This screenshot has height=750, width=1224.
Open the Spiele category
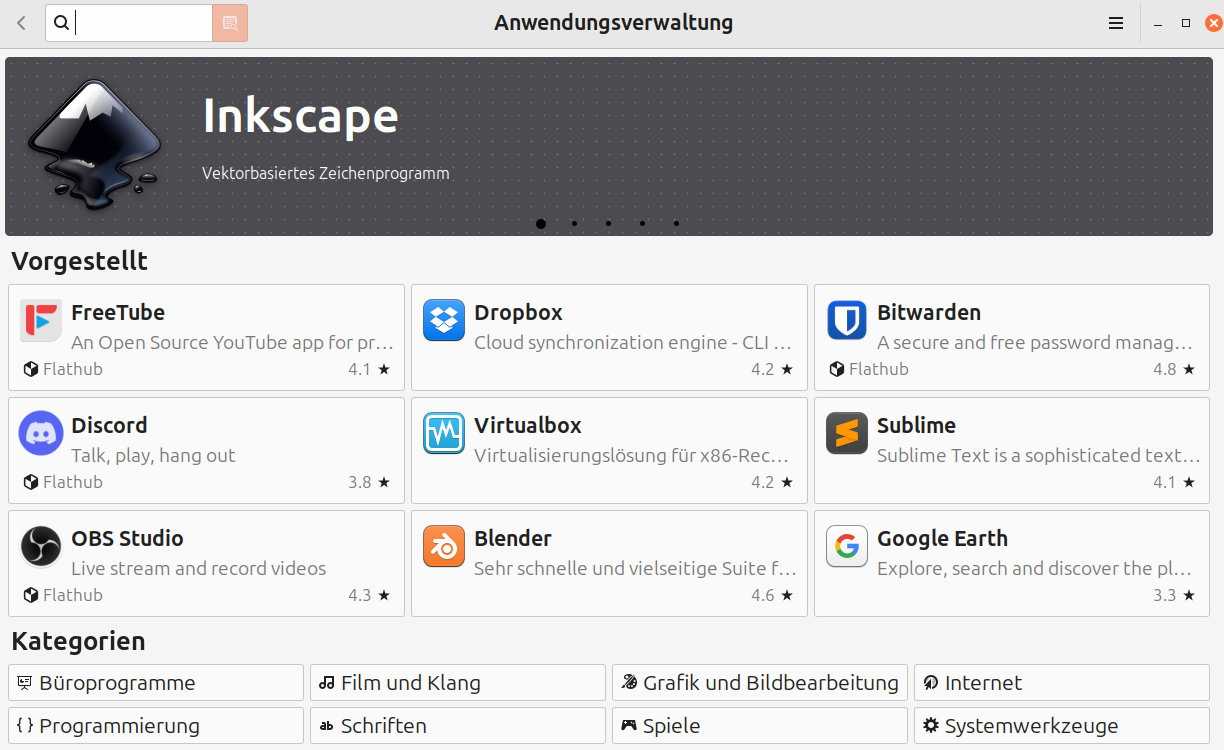[760, 726]
